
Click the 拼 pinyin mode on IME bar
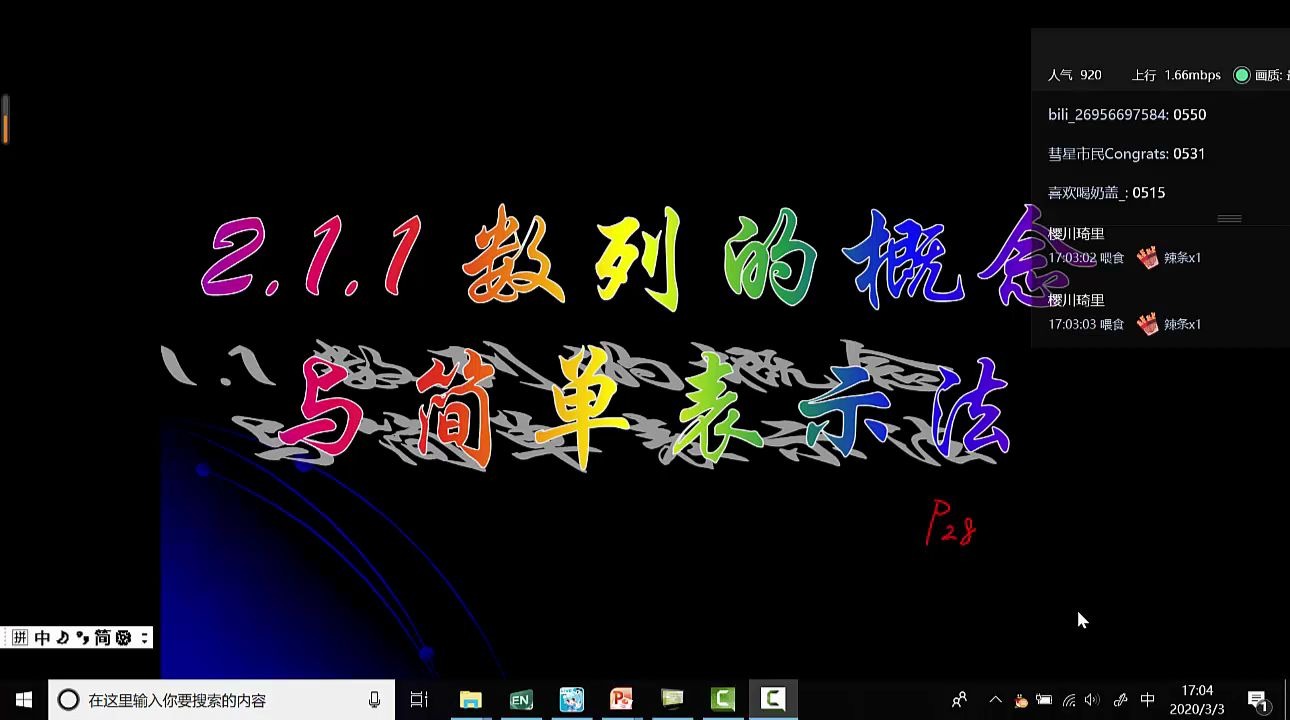pyautogui.click(x=19, y=638)
